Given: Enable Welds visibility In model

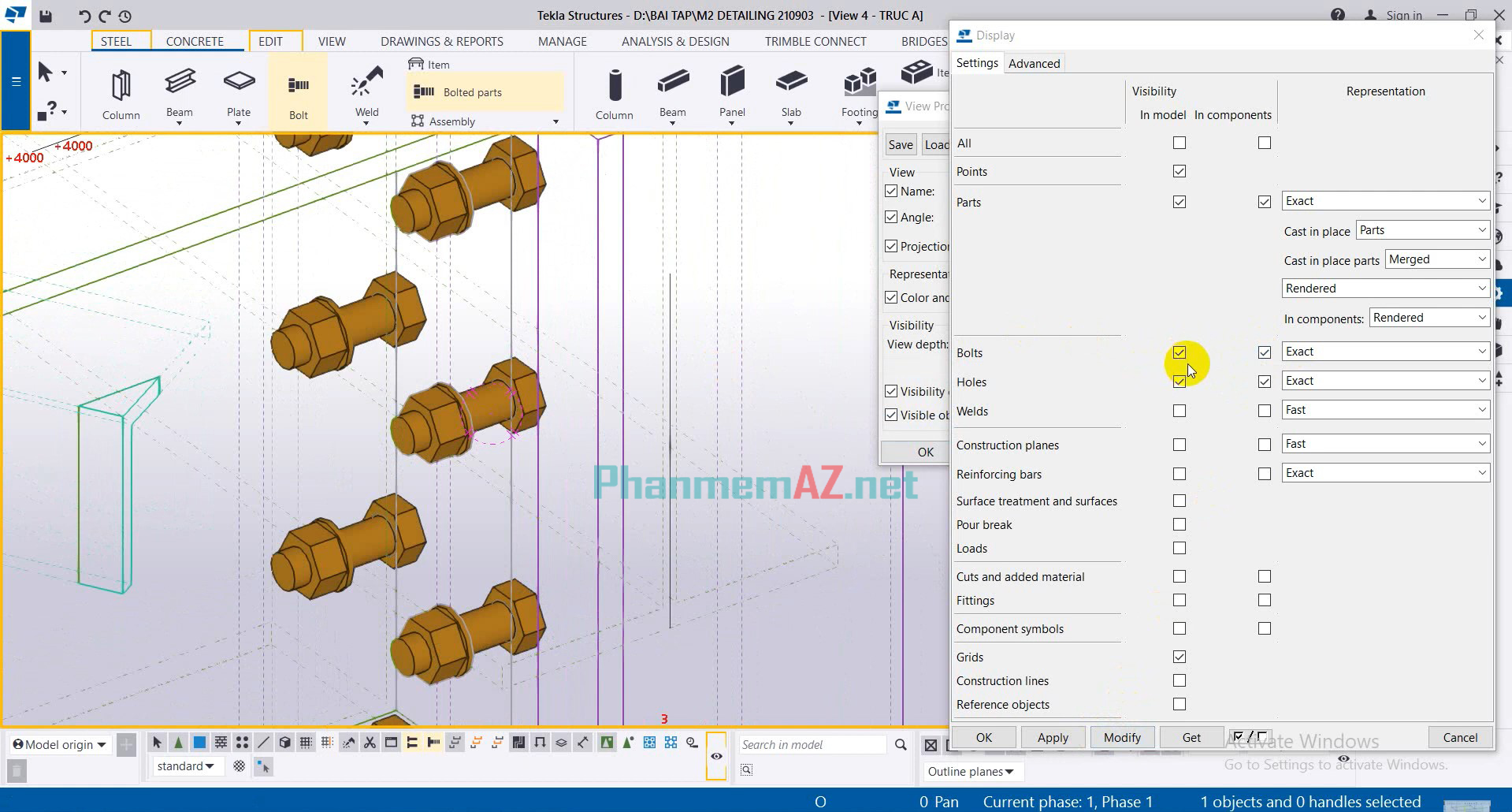Looking at the screenshot, I should point(1179,410).
